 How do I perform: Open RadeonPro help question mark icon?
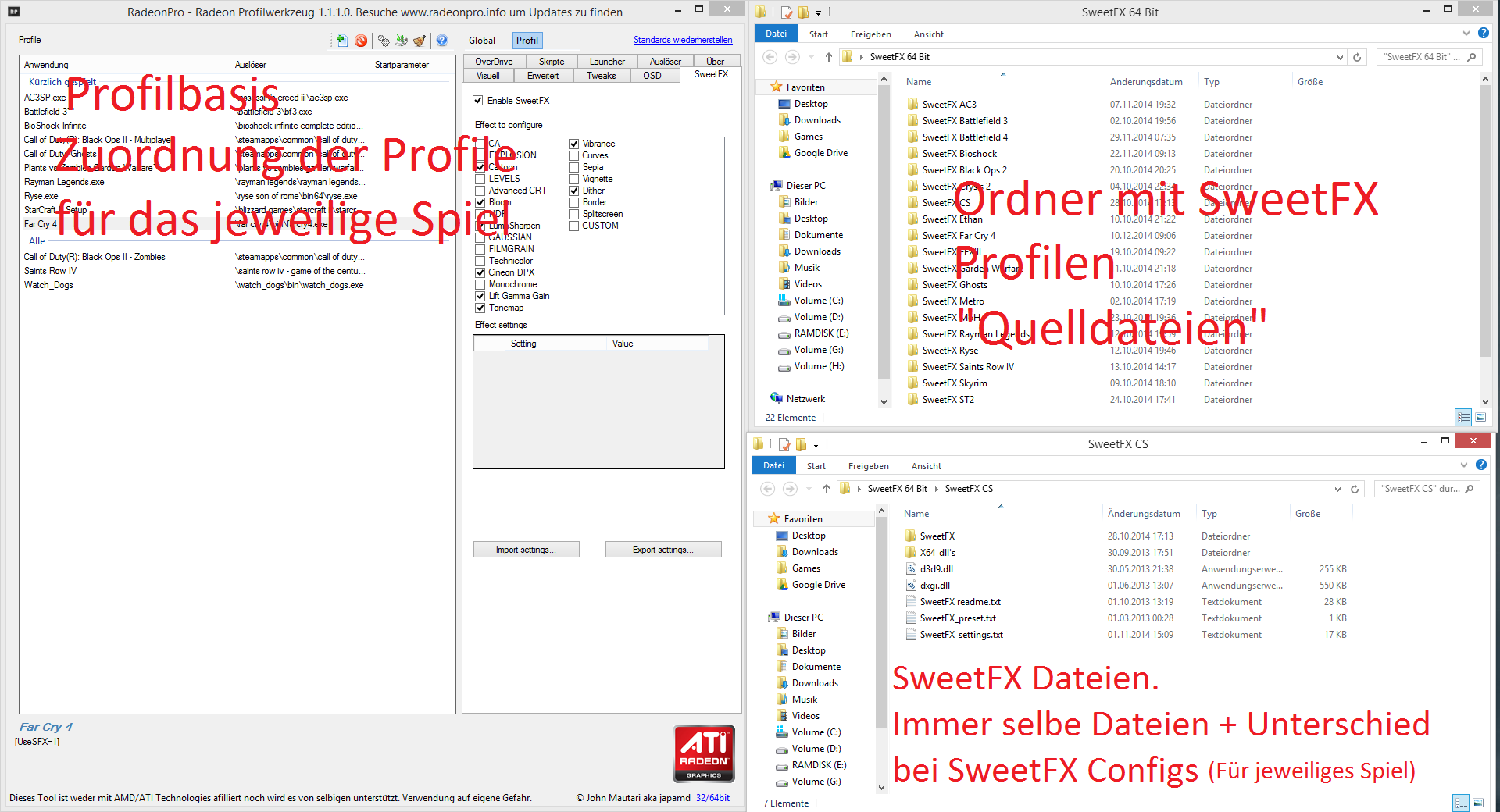[x=442, y=41]
